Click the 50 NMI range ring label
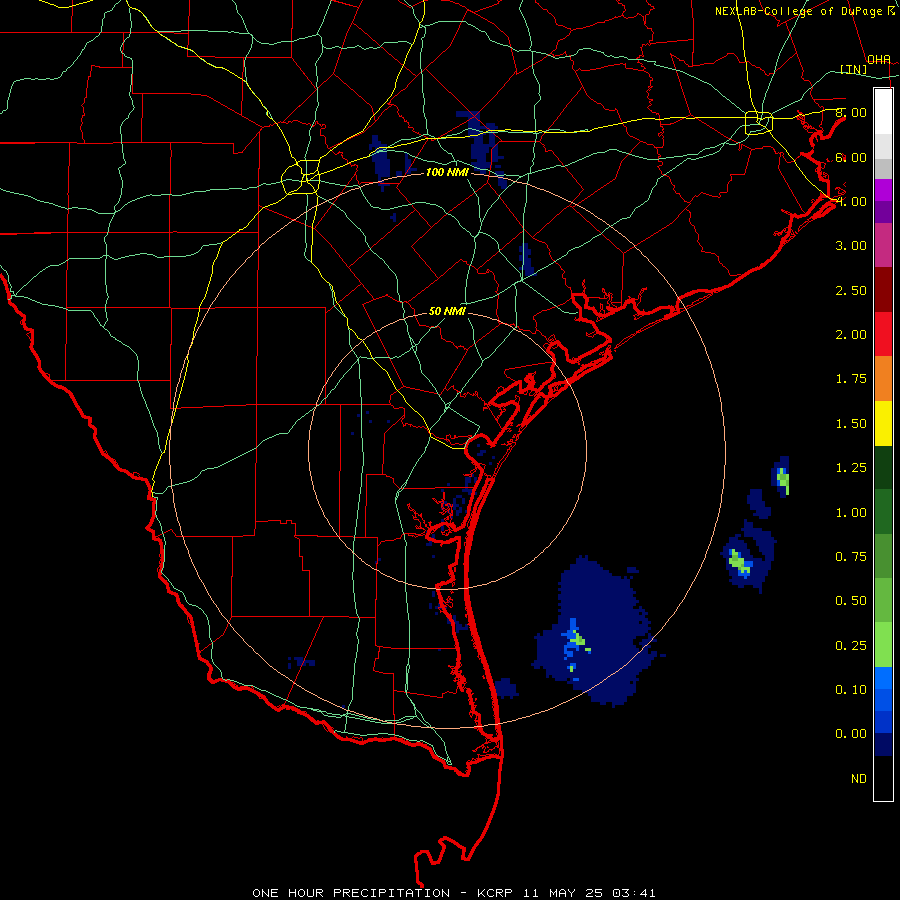 point(447,311)
